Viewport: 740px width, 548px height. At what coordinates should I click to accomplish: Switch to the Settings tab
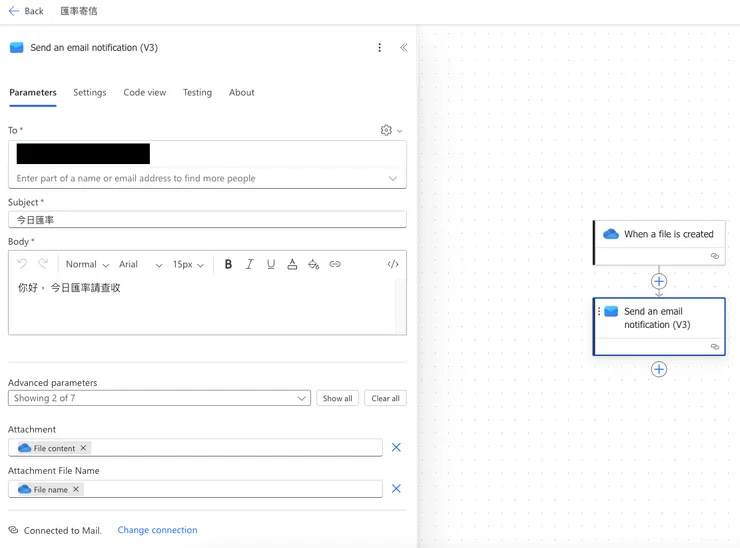[x=90, y=93]
